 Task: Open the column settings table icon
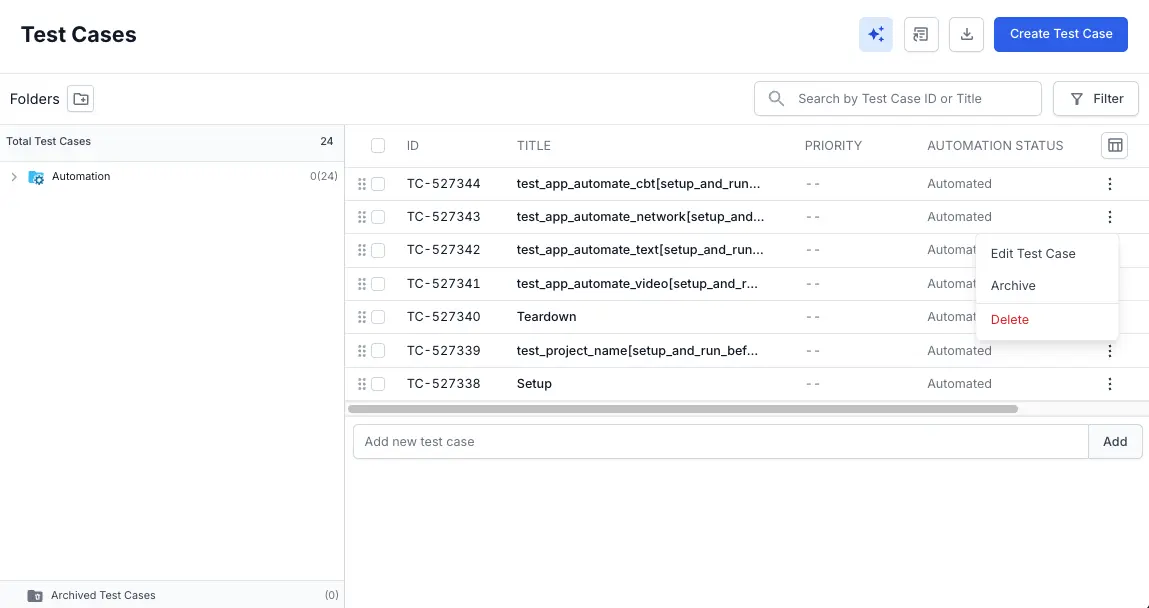1114,146
